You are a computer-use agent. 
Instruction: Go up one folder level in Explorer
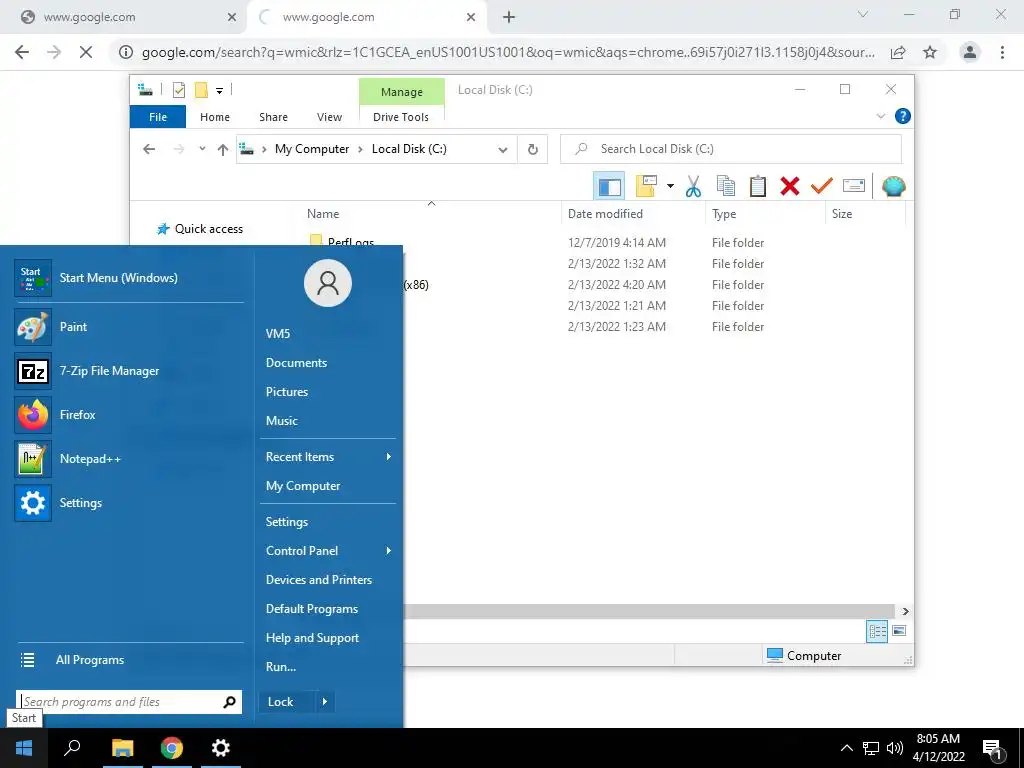tap(223, 150)
